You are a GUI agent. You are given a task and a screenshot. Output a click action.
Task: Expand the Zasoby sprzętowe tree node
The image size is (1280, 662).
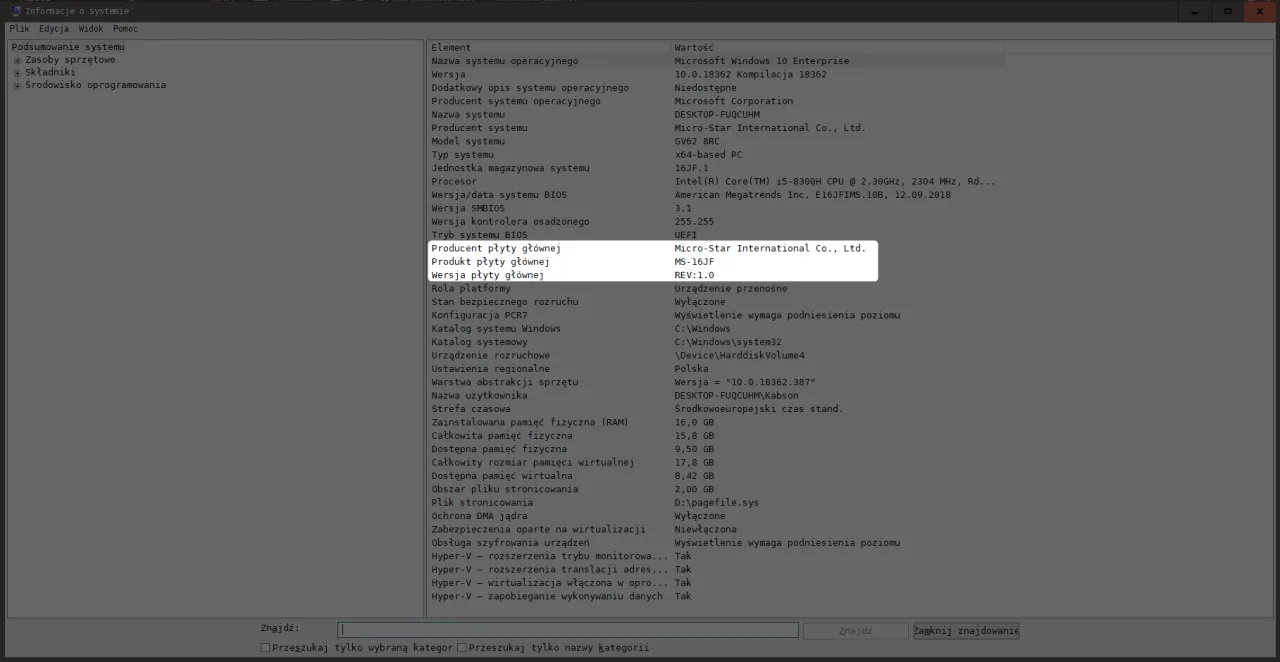17,59
